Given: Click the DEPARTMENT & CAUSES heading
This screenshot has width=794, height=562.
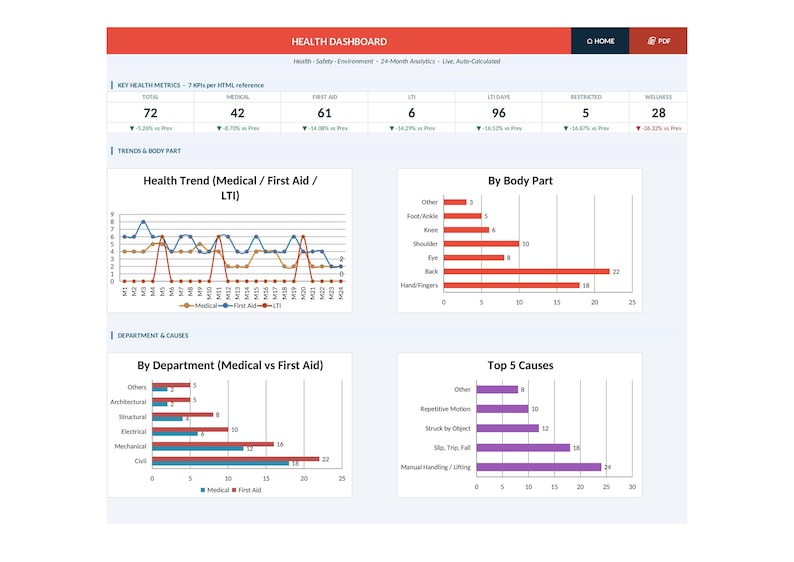Looking at the screenshot, I should tap(152, 336).
